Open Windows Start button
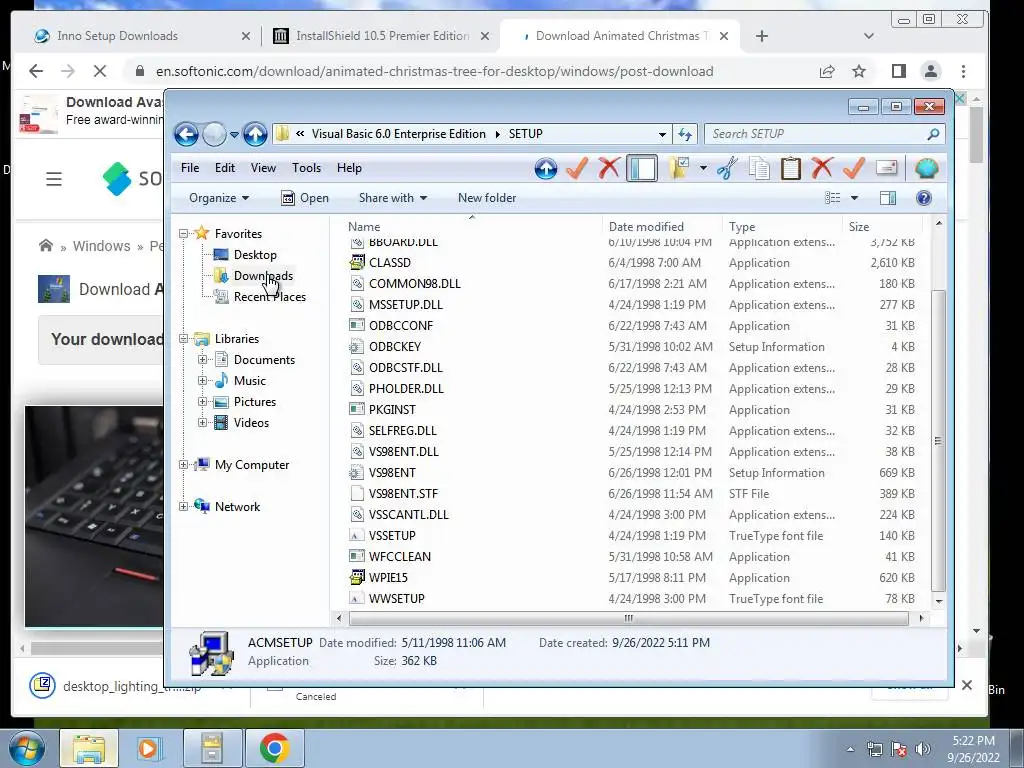The width and height of the screenshot is (1024, 768). [x=26, y=748]
